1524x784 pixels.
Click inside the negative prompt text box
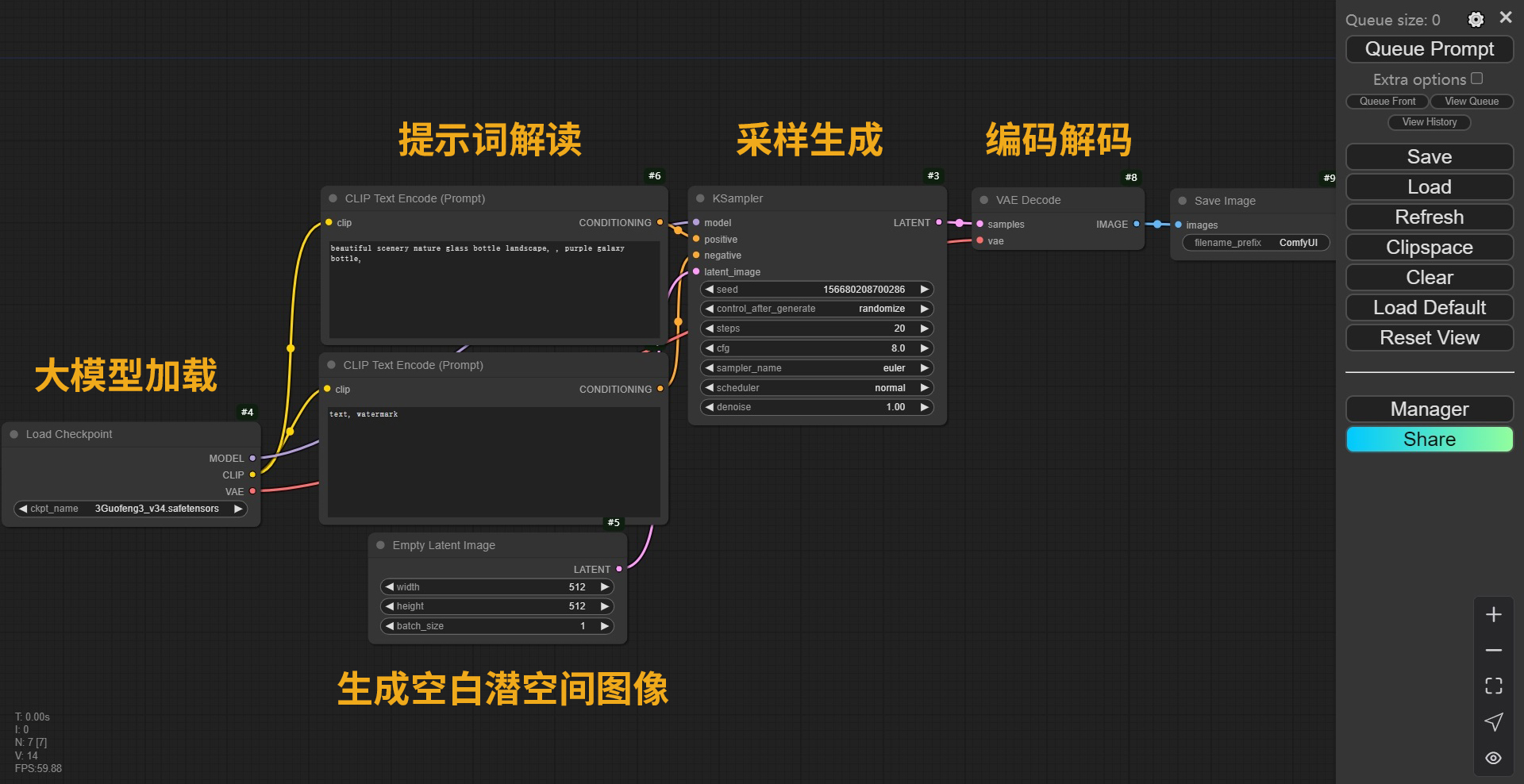(x=492, y=460)
